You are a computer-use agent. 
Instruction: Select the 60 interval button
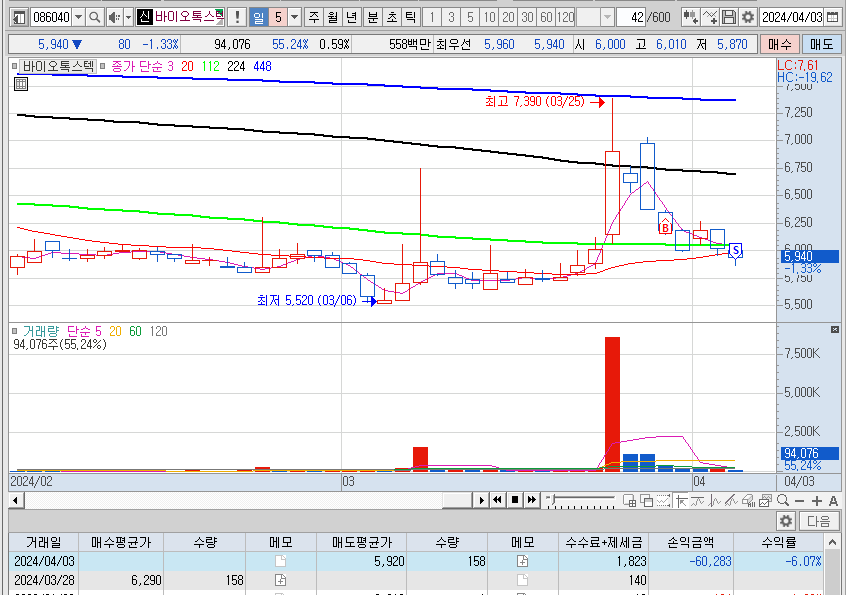[x=546, y=17]
